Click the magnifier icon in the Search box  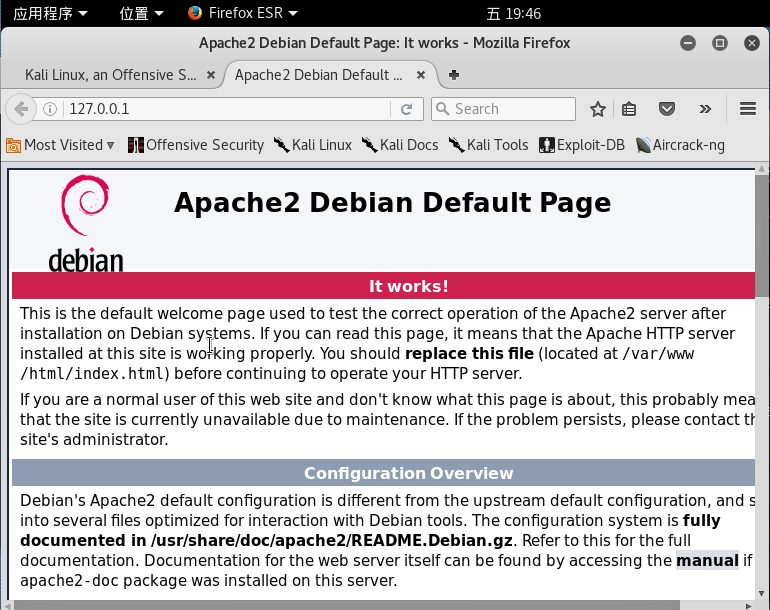pos(443,109)
